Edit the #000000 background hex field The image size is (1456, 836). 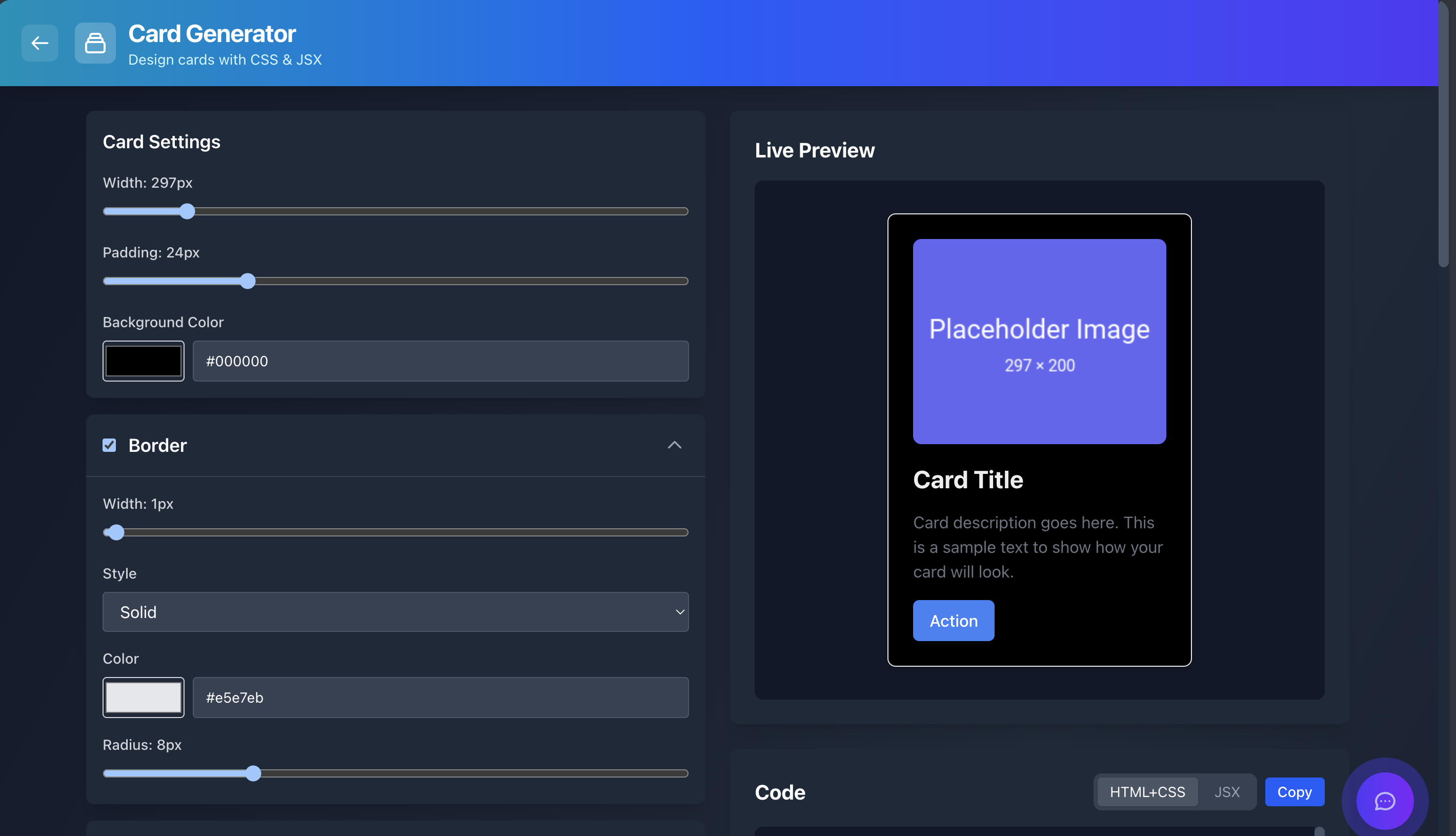[x=441, y=361]
